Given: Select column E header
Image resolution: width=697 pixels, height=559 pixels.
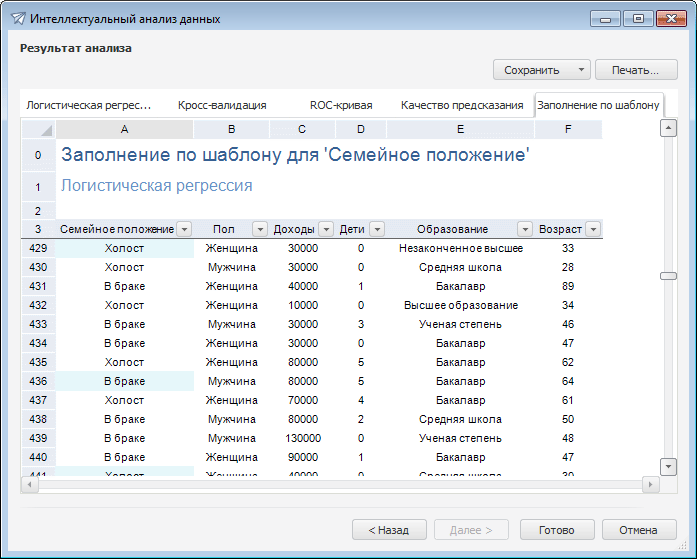Looking at the screenshot, I should (460, 129).
